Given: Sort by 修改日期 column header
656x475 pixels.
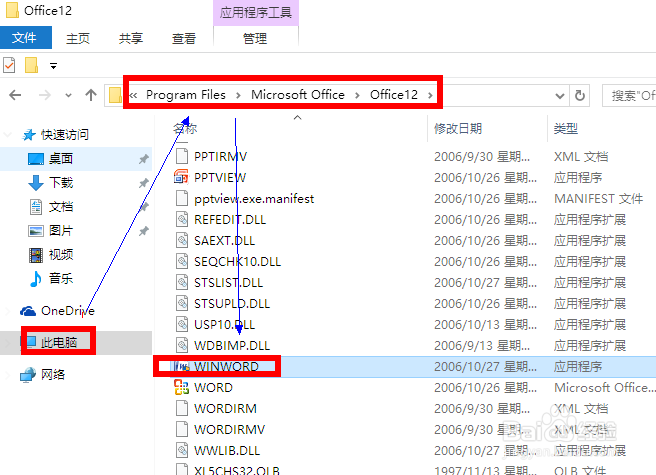Looking at the screenshot, I should pos(458,128).
